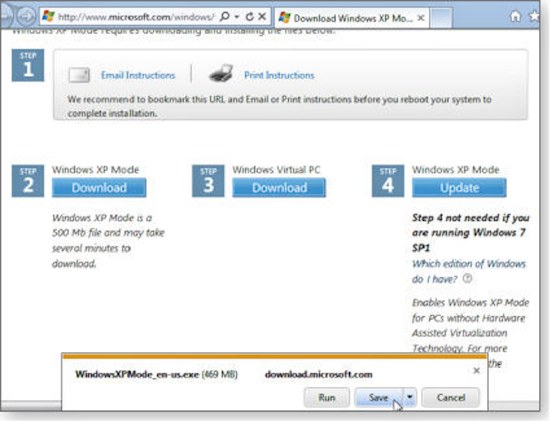Close the Download Windows XP Mode tab

[x=421, y=18]
